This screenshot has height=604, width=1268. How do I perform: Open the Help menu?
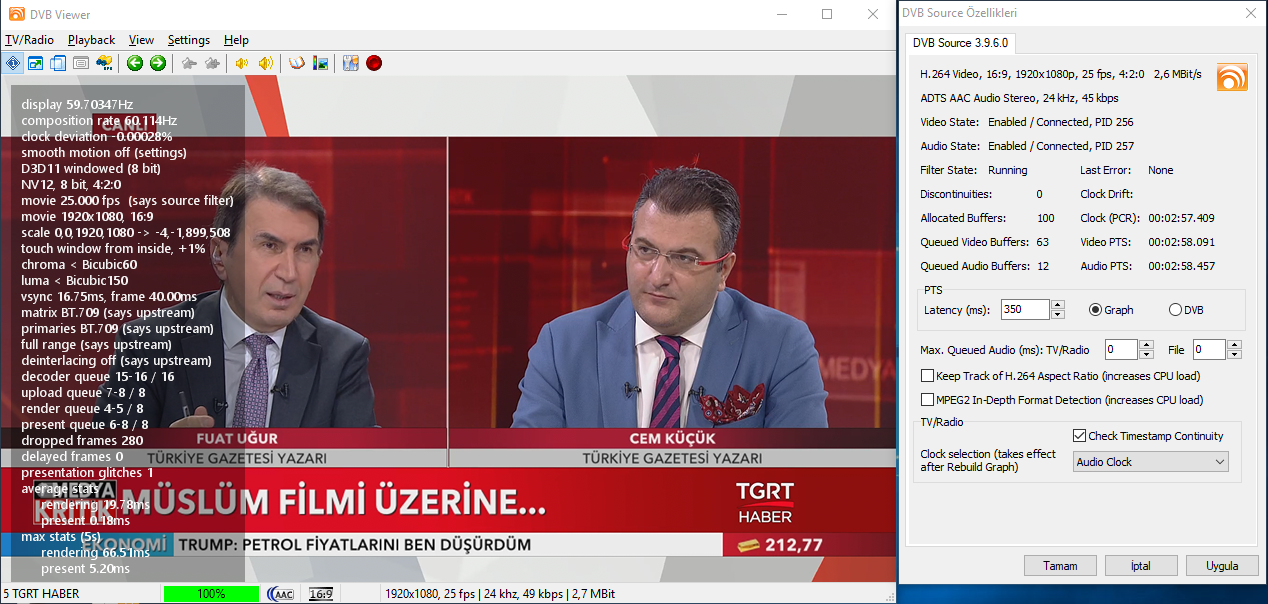(x=236, y=40)
